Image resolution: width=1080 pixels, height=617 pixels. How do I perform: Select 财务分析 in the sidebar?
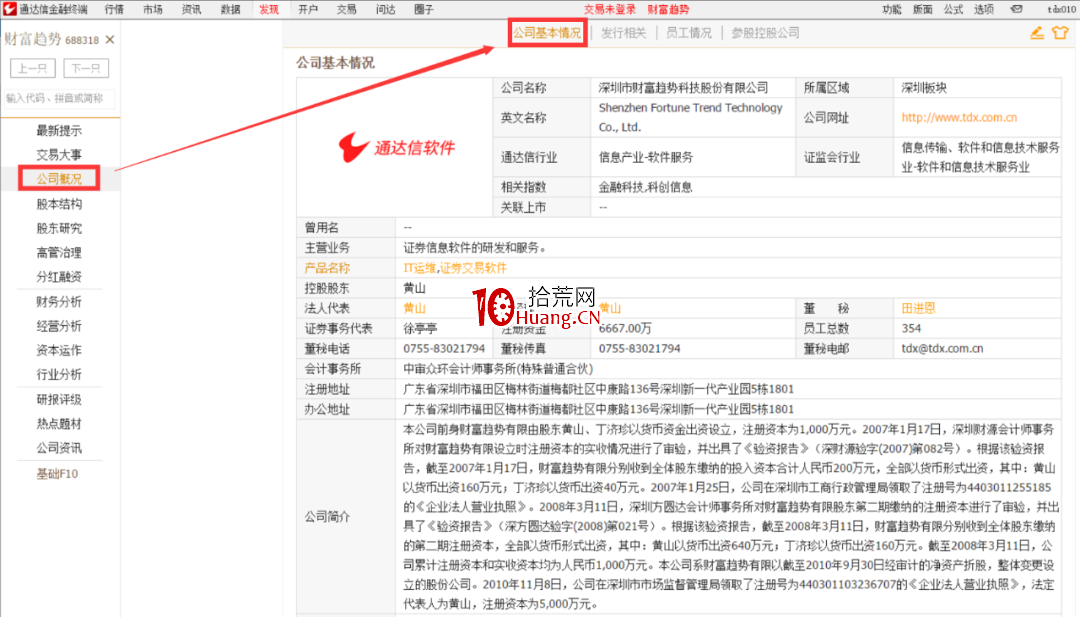pyautogui.click(x=59, y=302)
